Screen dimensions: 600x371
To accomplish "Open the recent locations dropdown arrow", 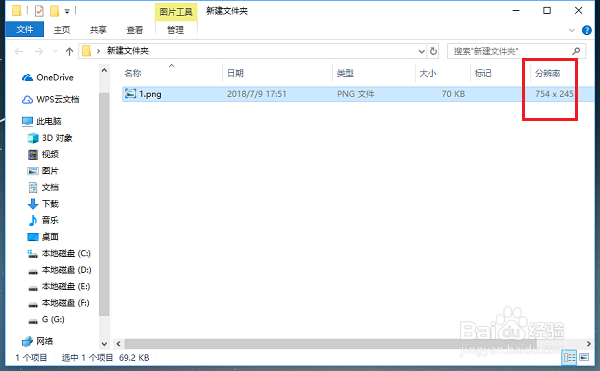I will 55,51.
